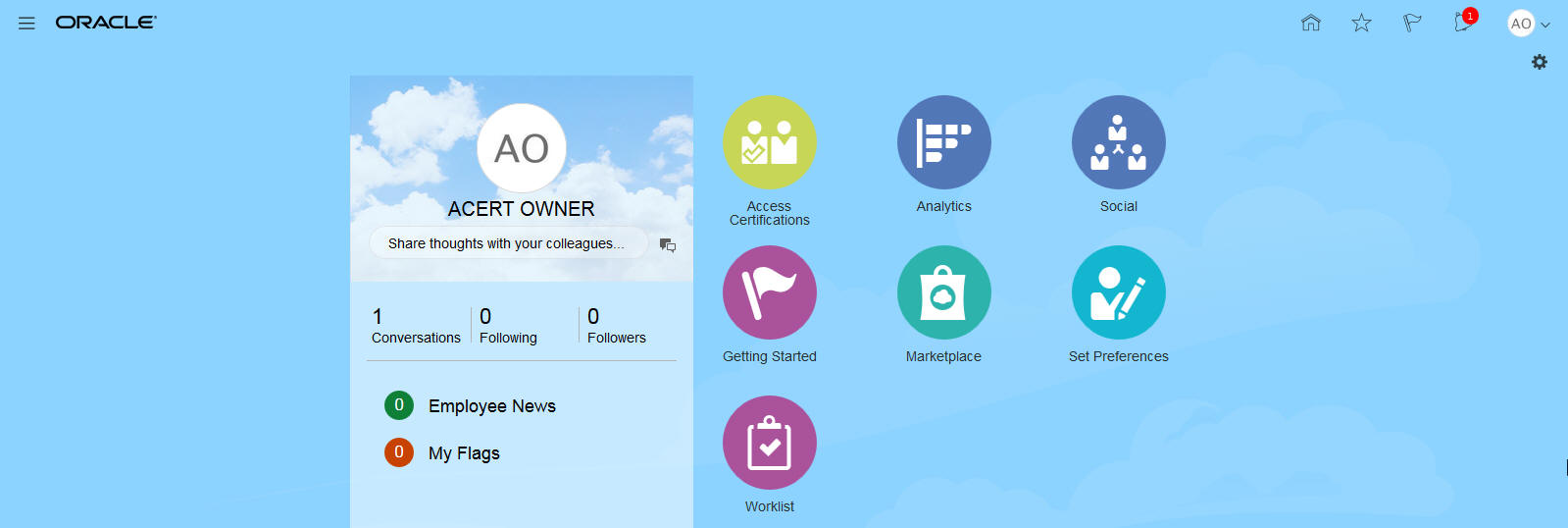View 0 Followers count
Screen dimensions: 1568x528
tap(617, 326)
